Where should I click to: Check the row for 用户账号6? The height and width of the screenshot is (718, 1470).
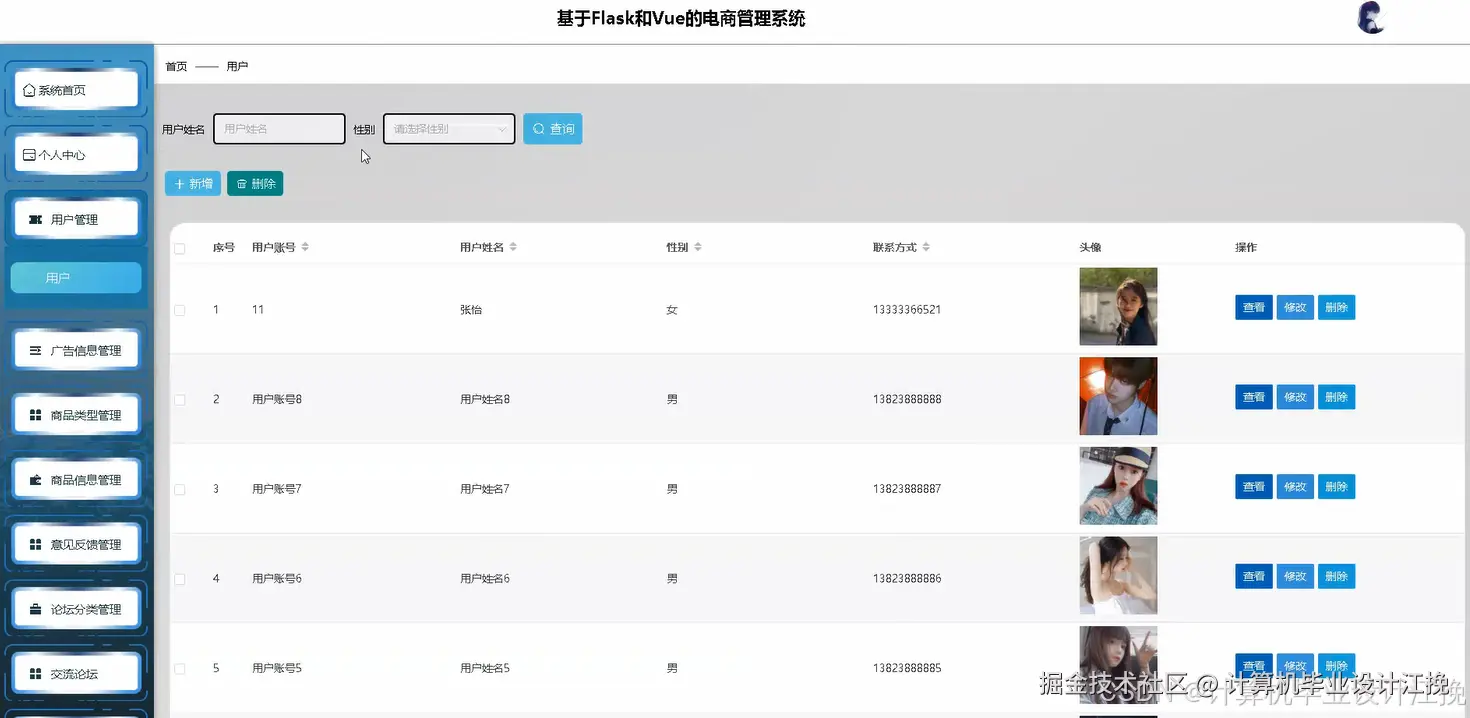coord(180,579)
